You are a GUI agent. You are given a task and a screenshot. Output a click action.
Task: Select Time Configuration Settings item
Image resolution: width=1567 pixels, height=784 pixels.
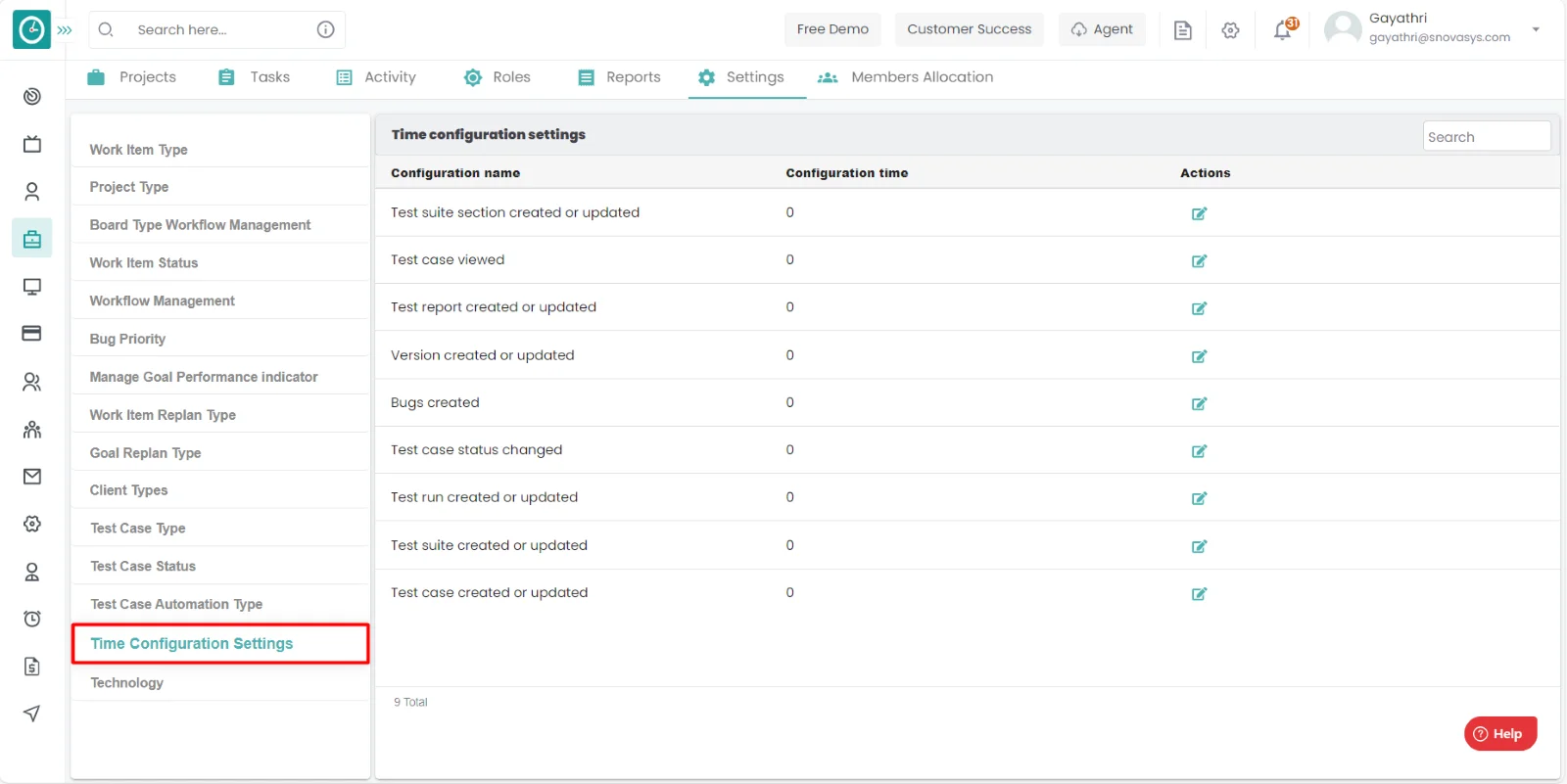(x=220, y=644)
